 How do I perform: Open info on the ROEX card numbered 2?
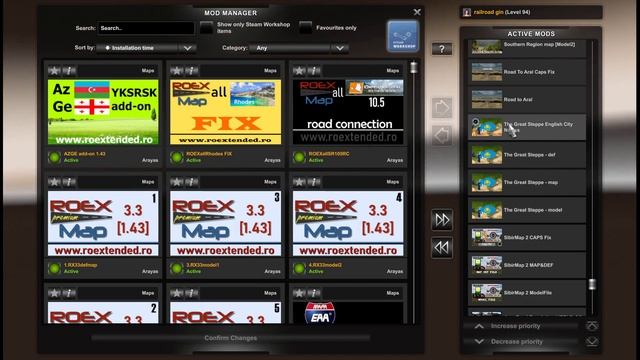coord(69,293)
